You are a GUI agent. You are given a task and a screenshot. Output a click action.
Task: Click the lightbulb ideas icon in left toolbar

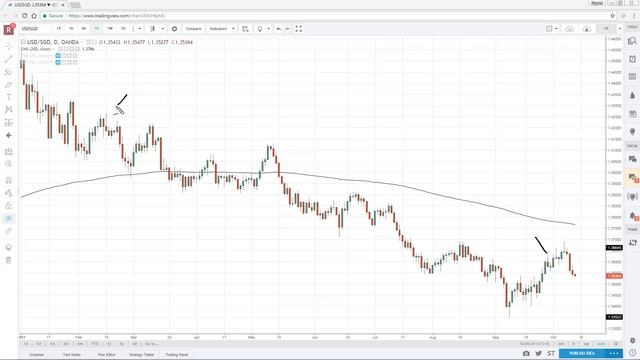tap(9, 247)
